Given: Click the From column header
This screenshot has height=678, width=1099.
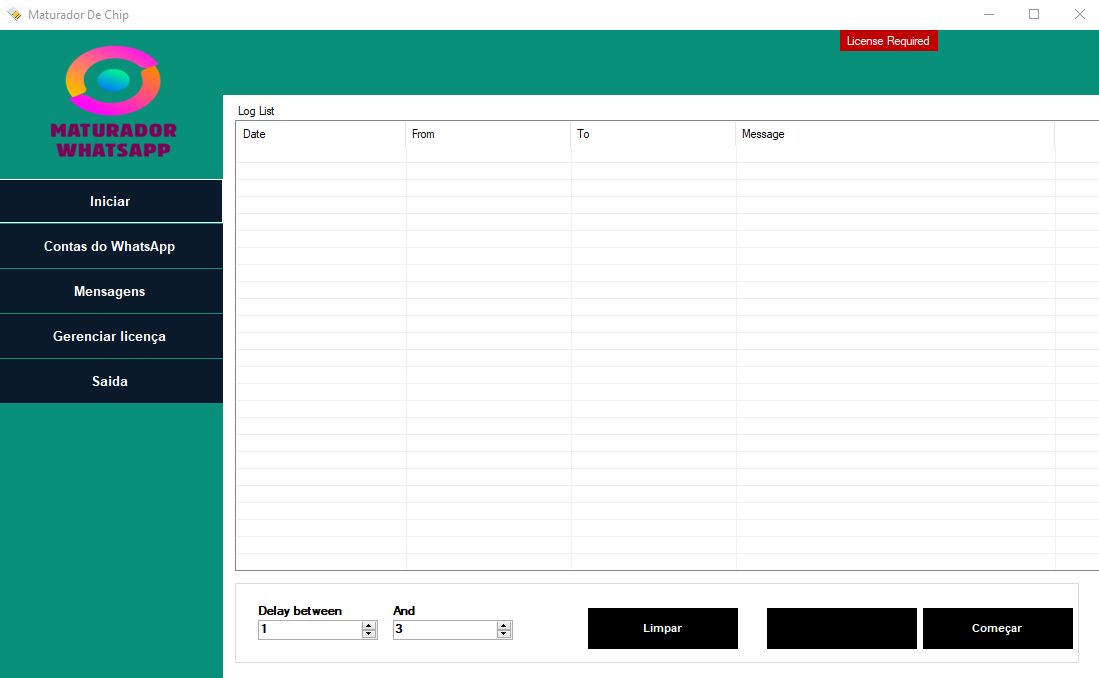Looking at the screenshot, I should tap(489, 134).
